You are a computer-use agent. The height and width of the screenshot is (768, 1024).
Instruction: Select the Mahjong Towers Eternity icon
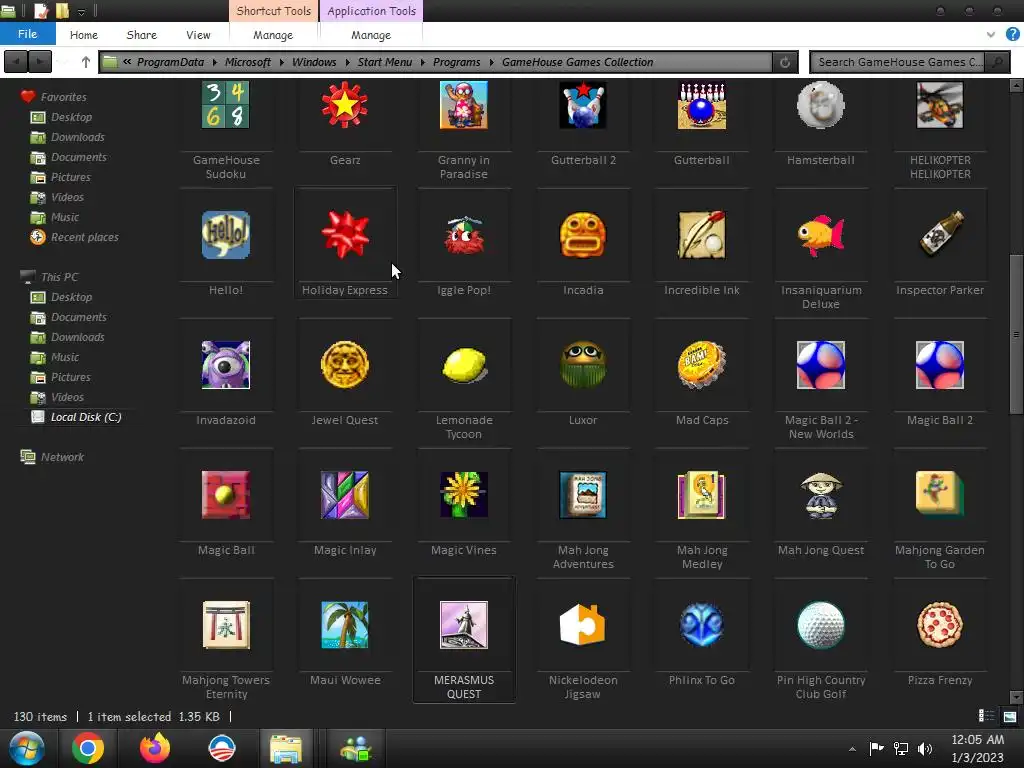(x=225, y=625)
